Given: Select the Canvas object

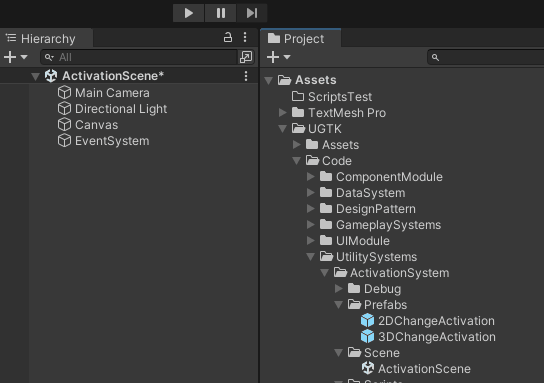Looking at the screenshot, I should tap(96, 125).
